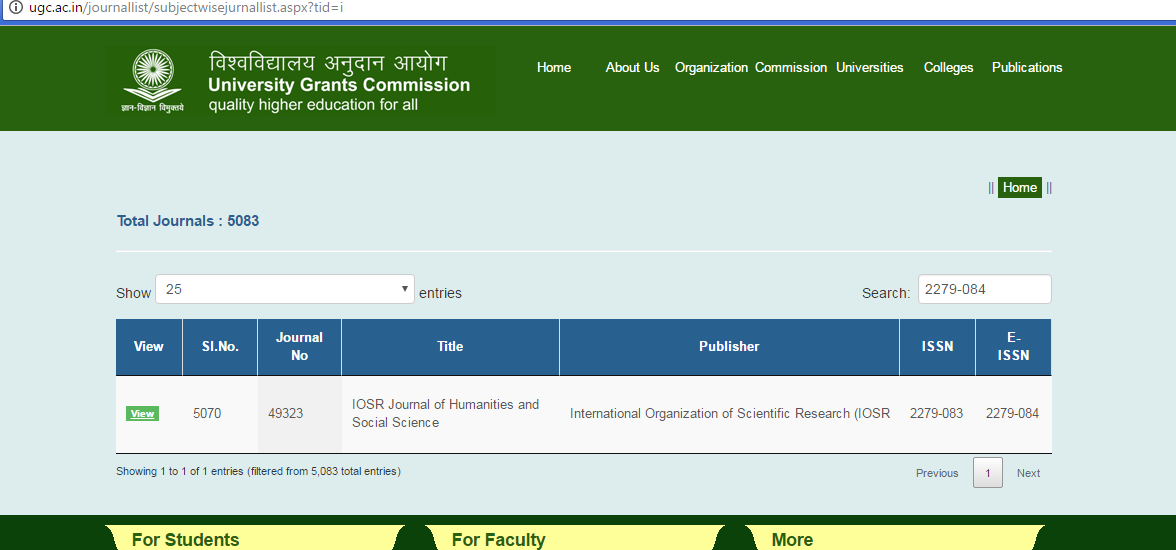The height and width of the screenshot is (550, 1176).
Task: Sort table by Sl.No. column header
Action: (x=220, y=347)
